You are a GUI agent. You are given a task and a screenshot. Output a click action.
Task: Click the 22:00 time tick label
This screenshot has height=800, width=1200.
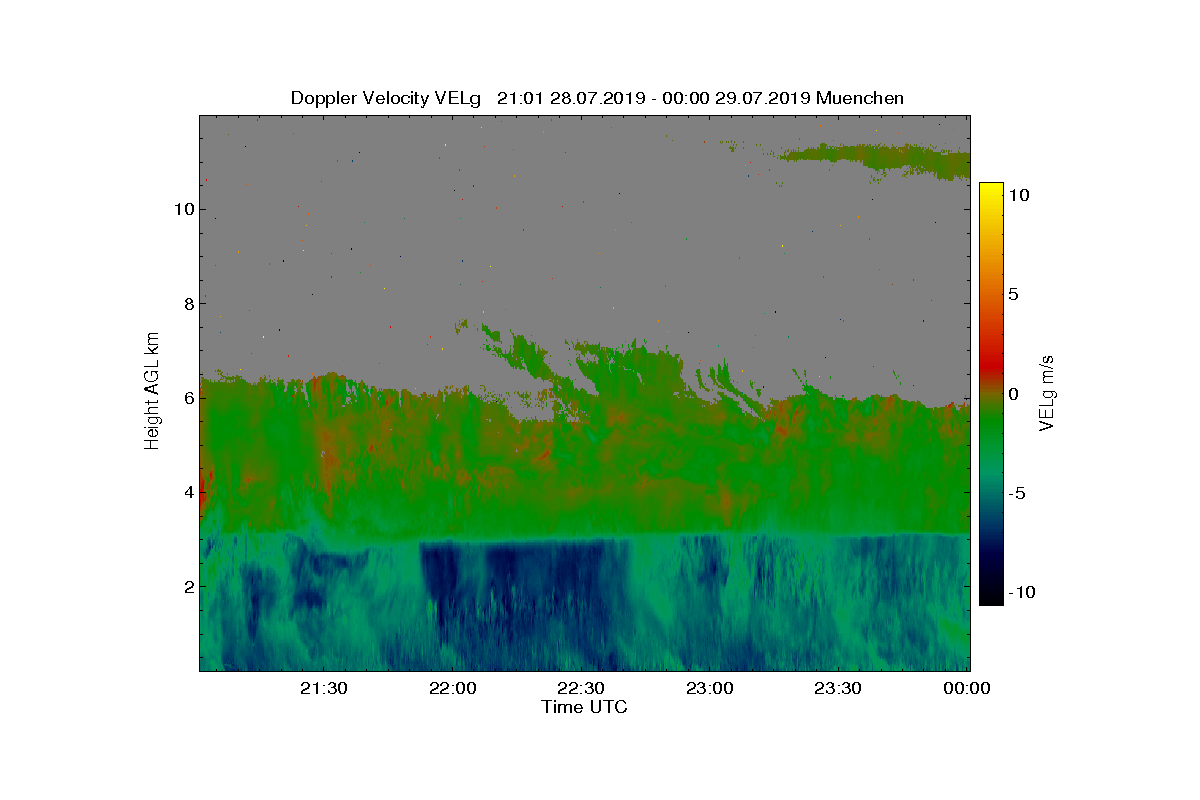click(x=453, y=688)
